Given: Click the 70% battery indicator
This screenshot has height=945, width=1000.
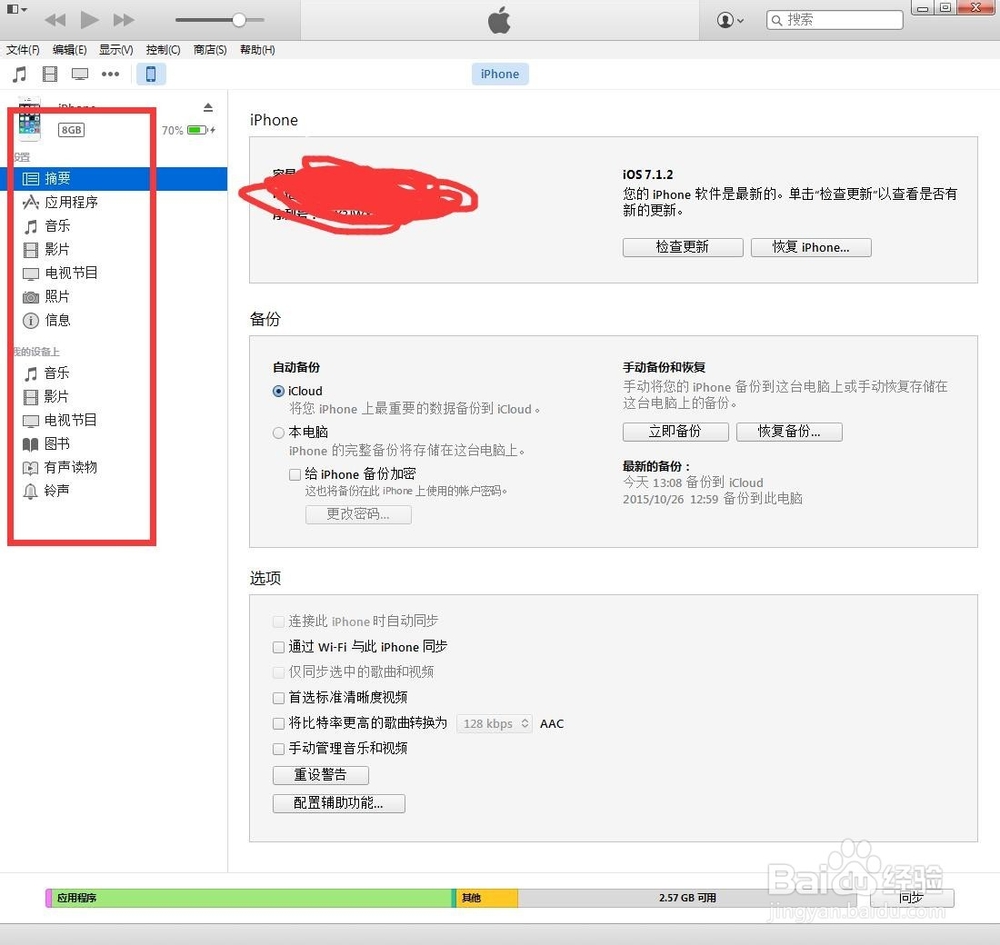Looking at the screenshot, I should tap(188, 130).
